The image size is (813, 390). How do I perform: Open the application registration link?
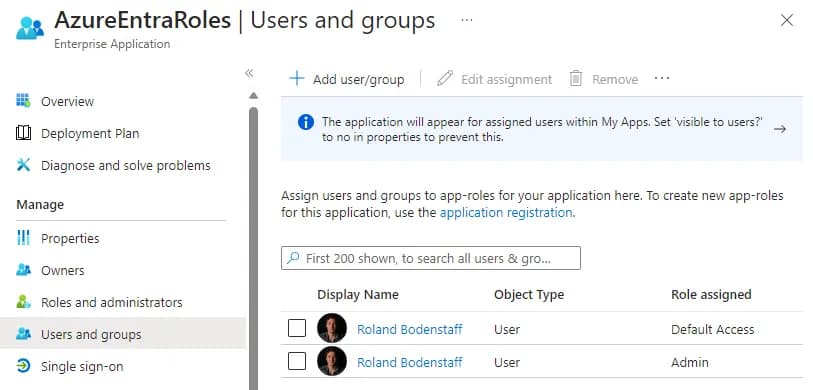(x=506, y=213)
